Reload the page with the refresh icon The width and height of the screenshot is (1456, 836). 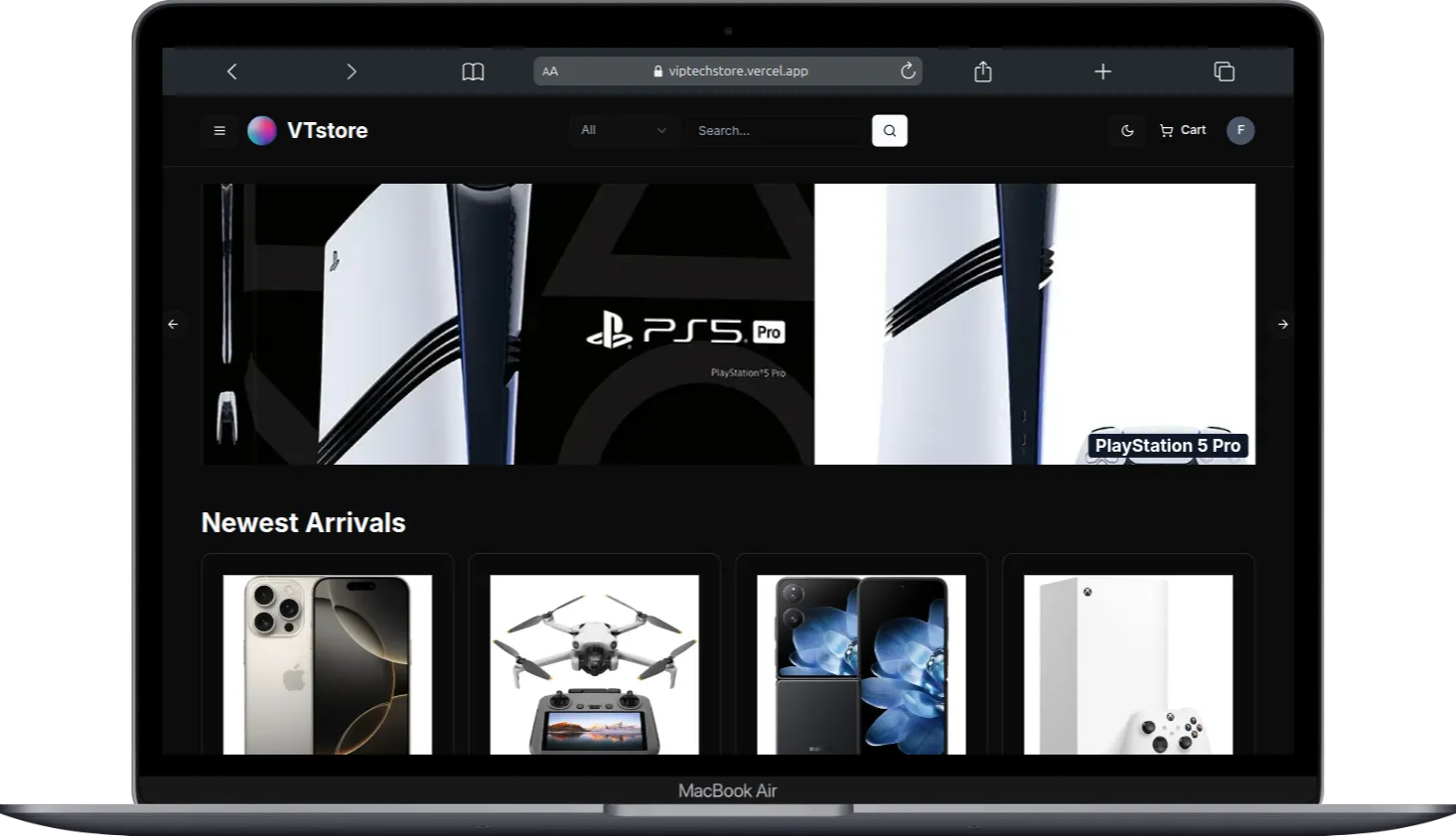pos(907,71)
